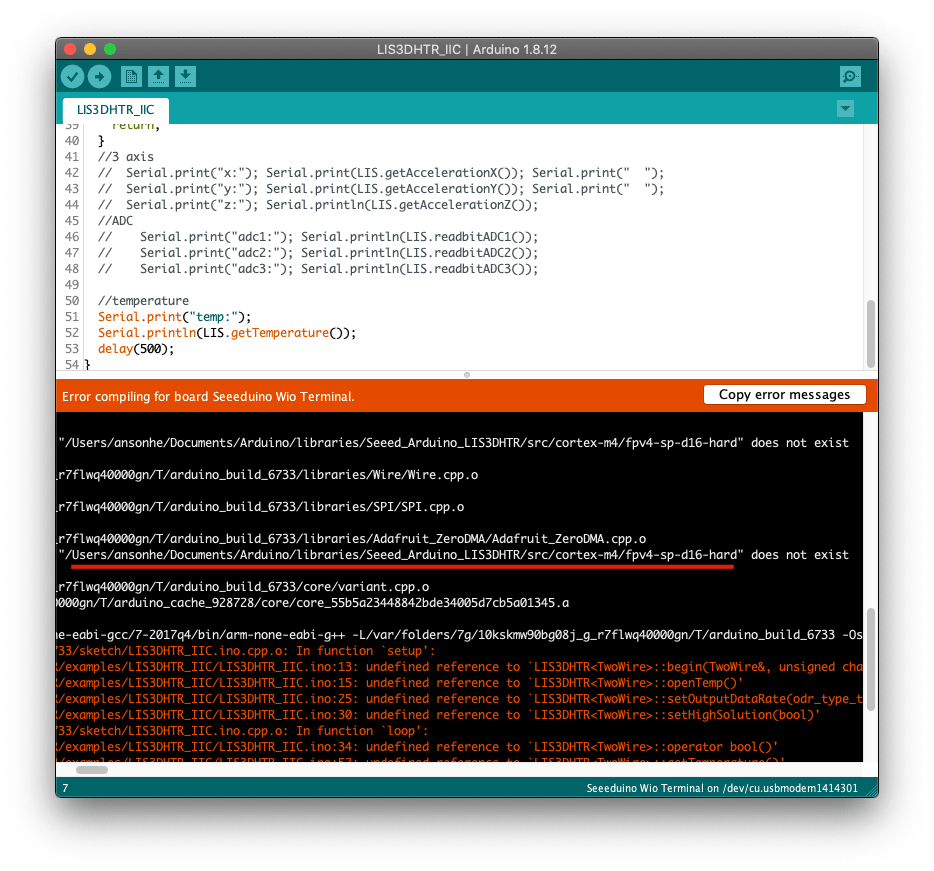Open the sketch tabs dropdown arrow
The height and width of the screenshot is (871, 934).
pos(845,108)
